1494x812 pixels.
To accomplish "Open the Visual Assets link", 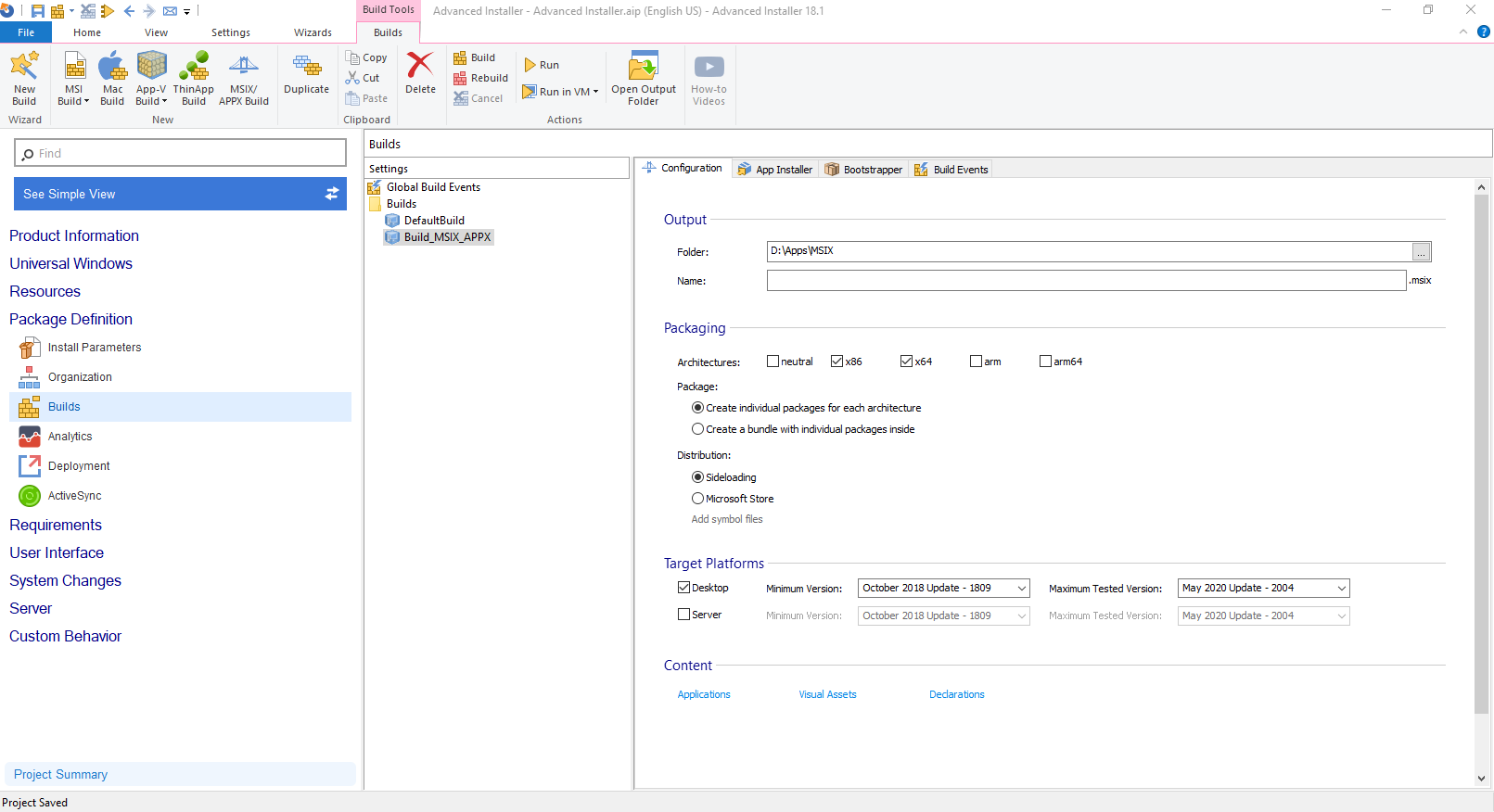I will (x=827, y=694).
